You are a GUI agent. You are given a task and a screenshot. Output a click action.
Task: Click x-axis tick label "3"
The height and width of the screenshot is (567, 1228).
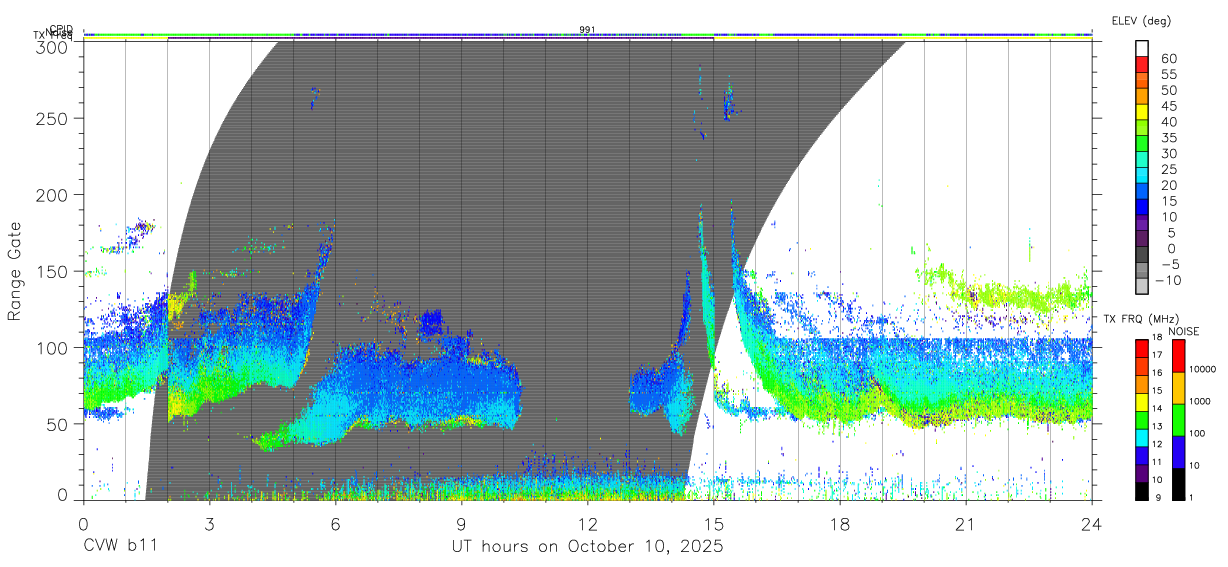(209, 524)
